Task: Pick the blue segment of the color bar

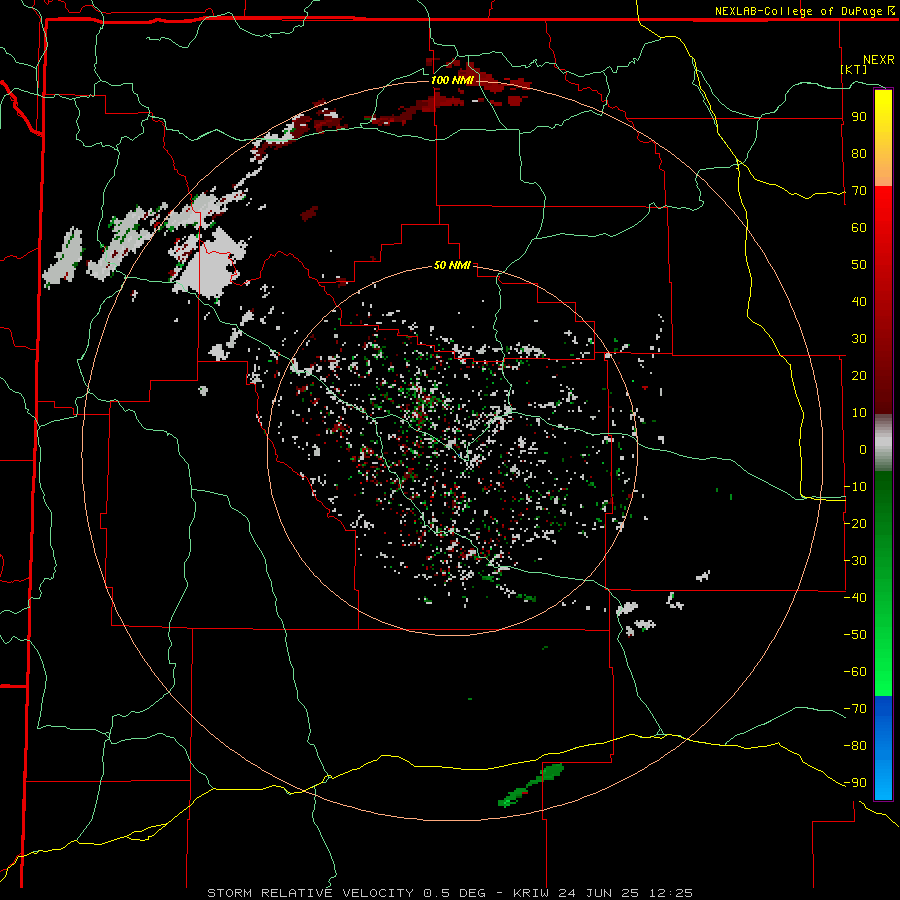Action: coord(883,748)
